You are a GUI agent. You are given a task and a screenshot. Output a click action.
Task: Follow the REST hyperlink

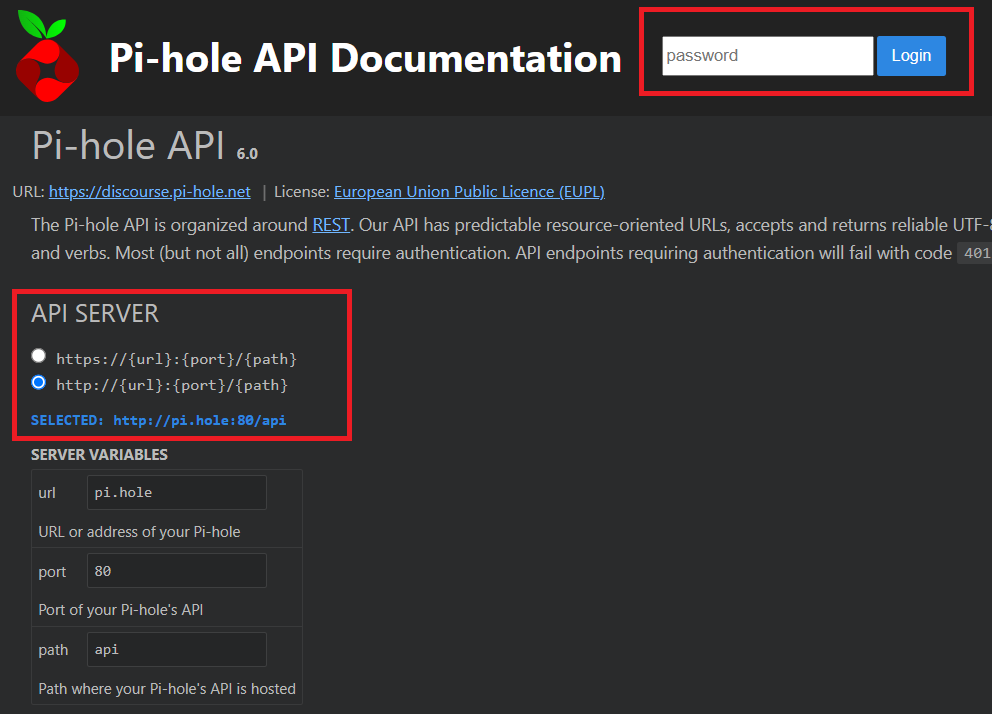pos(331,225)
